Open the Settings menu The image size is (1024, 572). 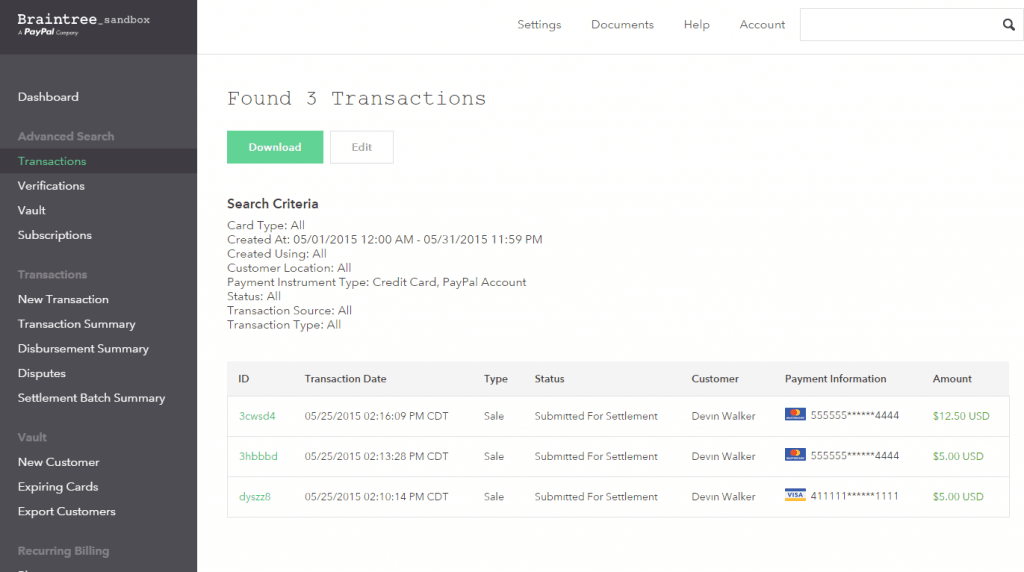pos(539,25)
